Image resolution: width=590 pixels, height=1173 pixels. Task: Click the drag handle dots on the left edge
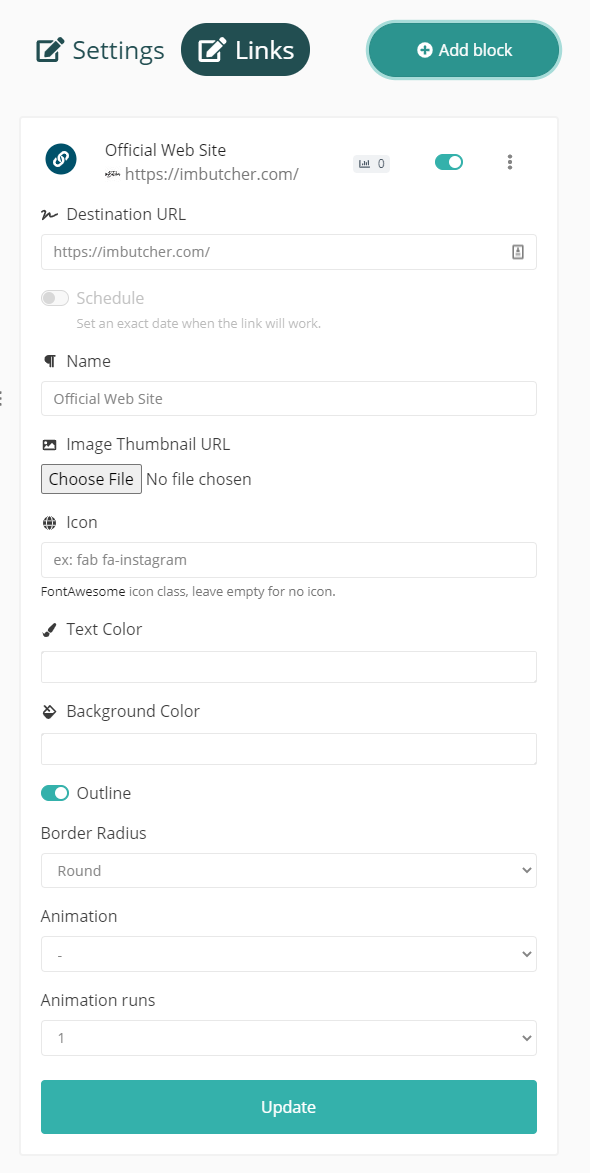pos(1,398)
